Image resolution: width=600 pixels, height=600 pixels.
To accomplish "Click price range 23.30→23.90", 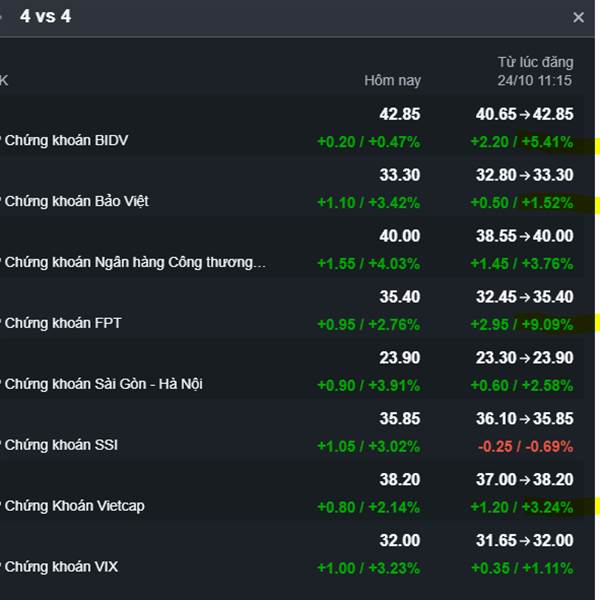I will point(525,358).
